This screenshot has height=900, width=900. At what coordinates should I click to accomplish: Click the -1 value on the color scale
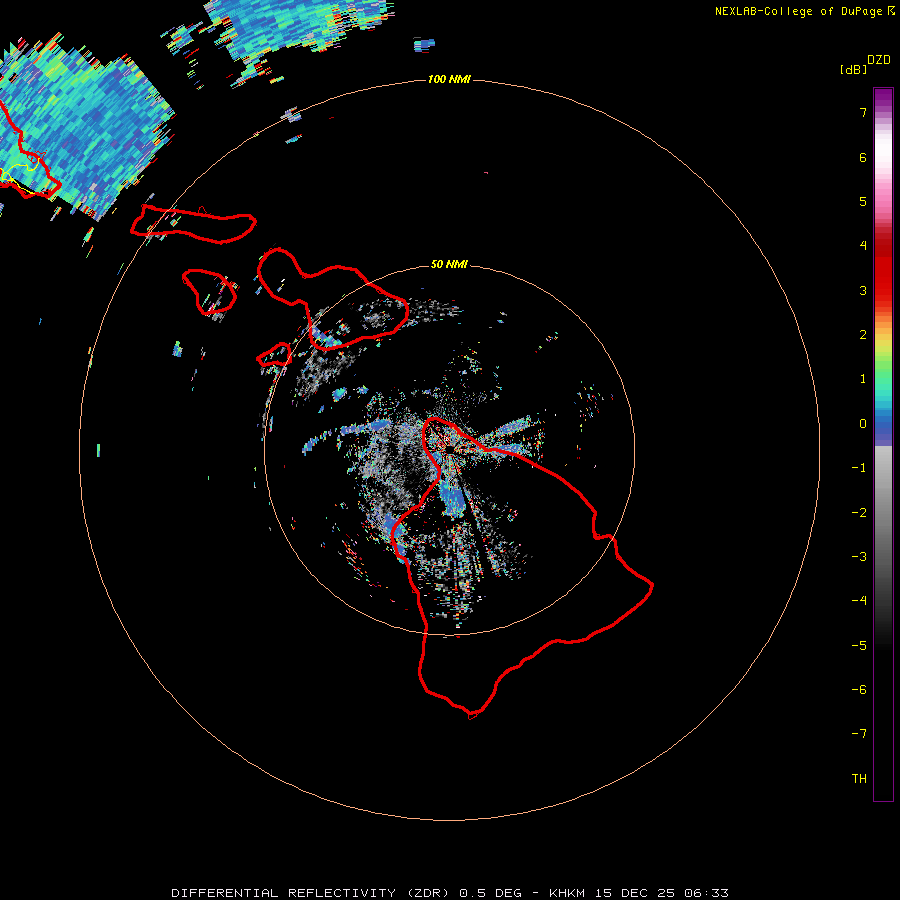click(859, 468)
